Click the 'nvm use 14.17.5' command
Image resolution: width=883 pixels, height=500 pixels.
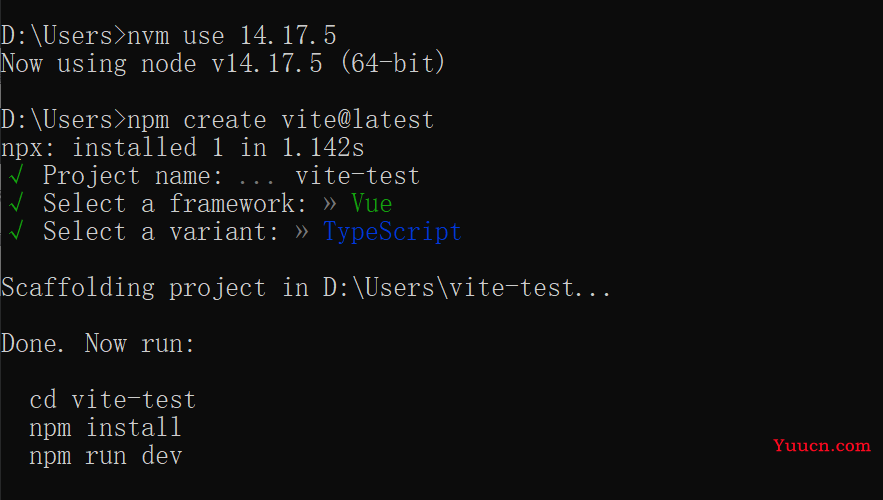pyautogui.click(x=232, y=36)
